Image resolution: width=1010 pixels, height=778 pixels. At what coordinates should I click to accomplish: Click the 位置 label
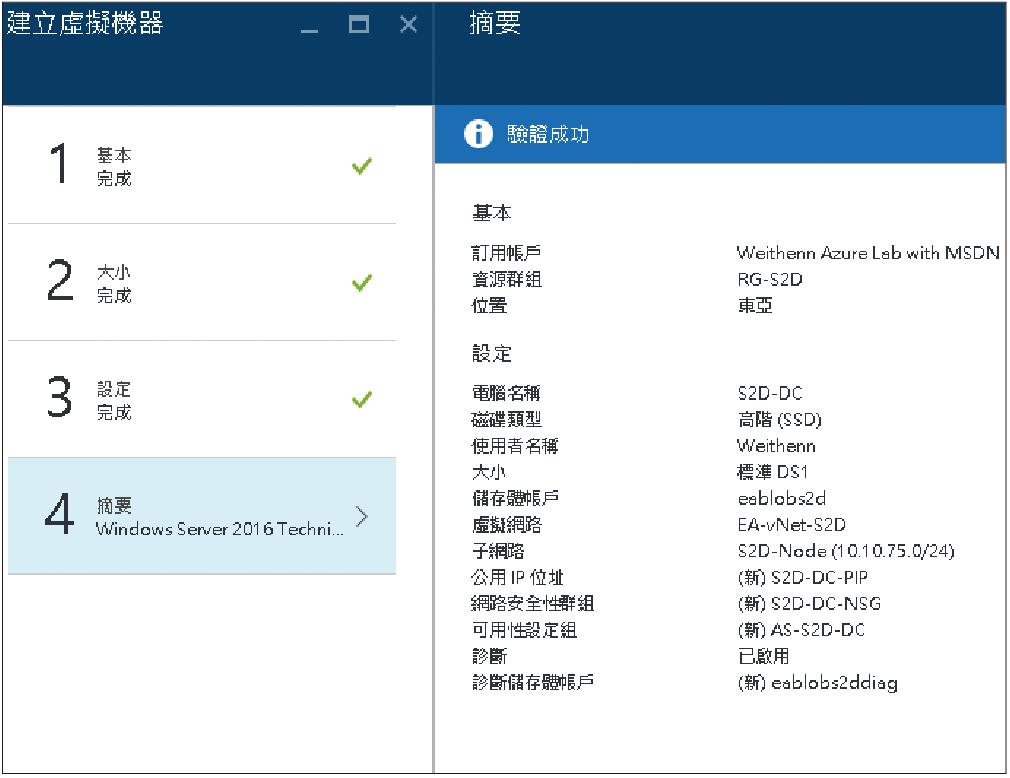[x=490, y=305]
